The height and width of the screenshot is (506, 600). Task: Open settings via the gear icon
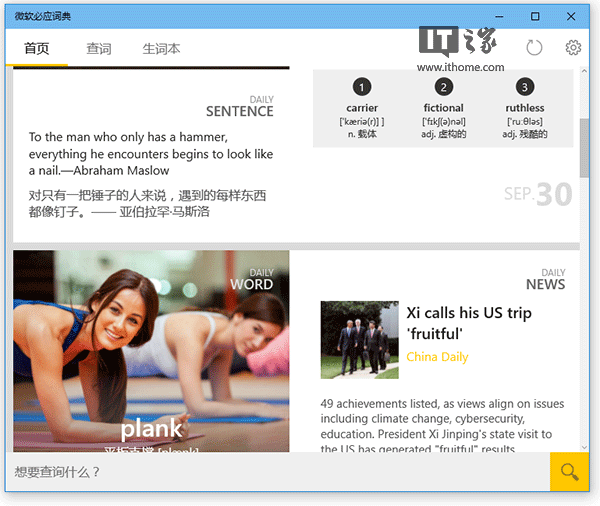pyautogui.click(x=573, y=48)
